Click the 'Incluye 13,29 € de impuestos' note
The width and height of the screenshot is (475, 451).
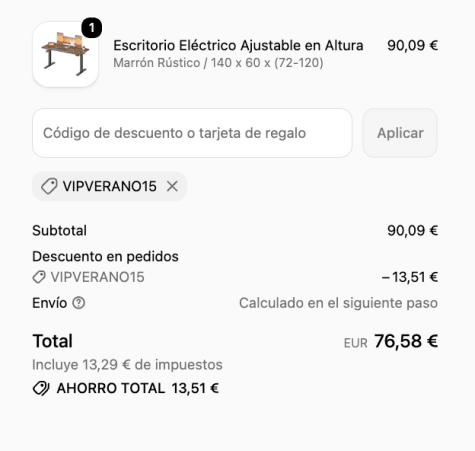pos(127,365)
